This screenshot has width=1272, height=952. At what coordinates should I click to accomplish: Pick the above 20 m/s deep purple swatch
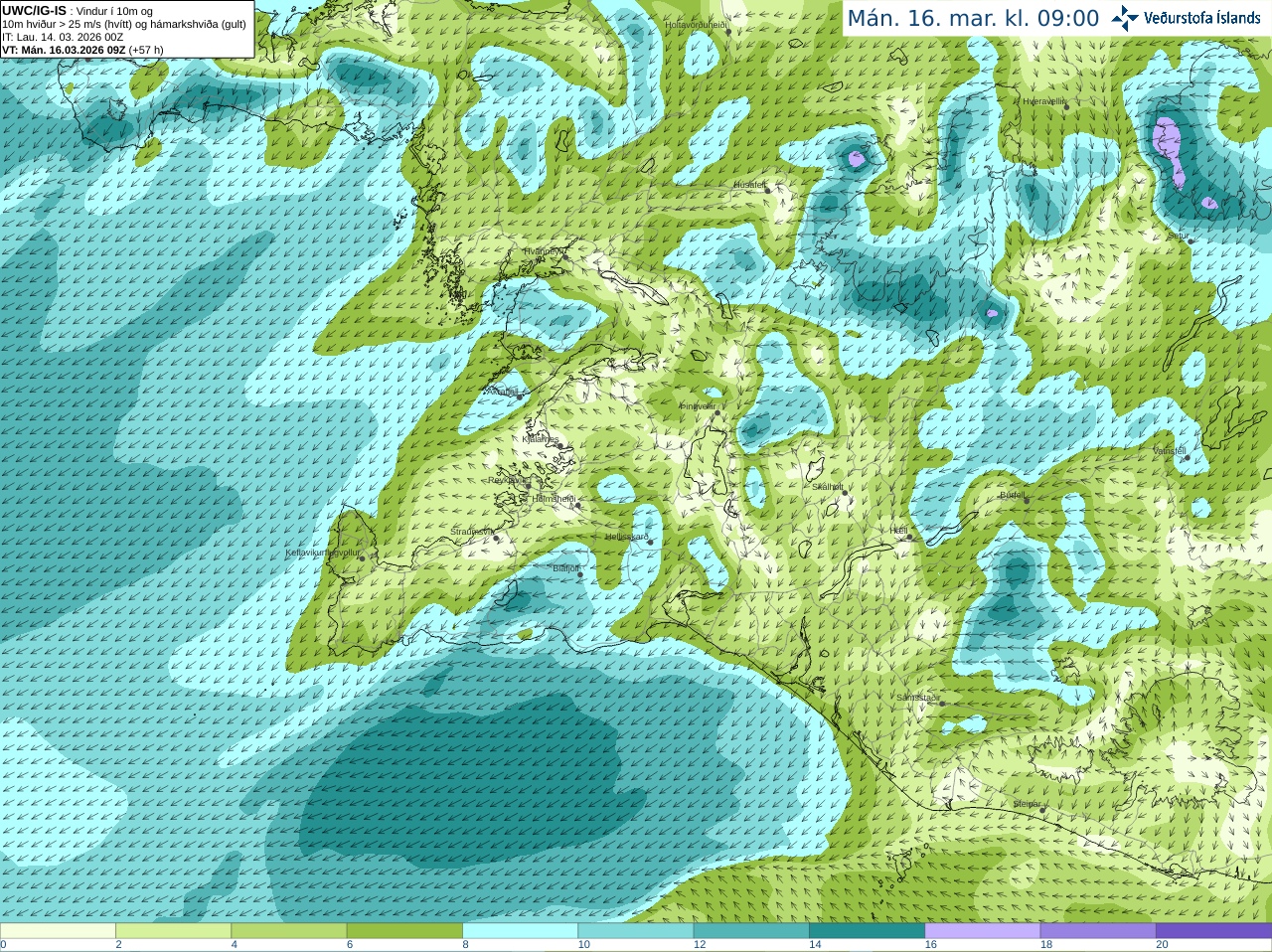(x=1213, y=931)
